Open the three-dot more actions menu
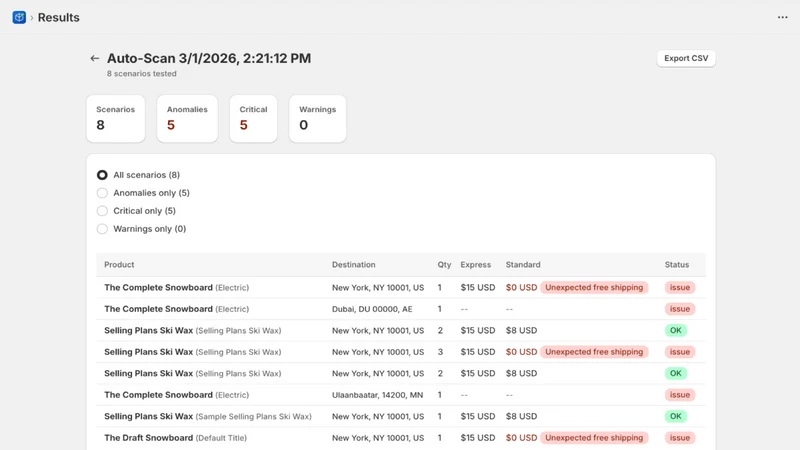 pos(782,17)
